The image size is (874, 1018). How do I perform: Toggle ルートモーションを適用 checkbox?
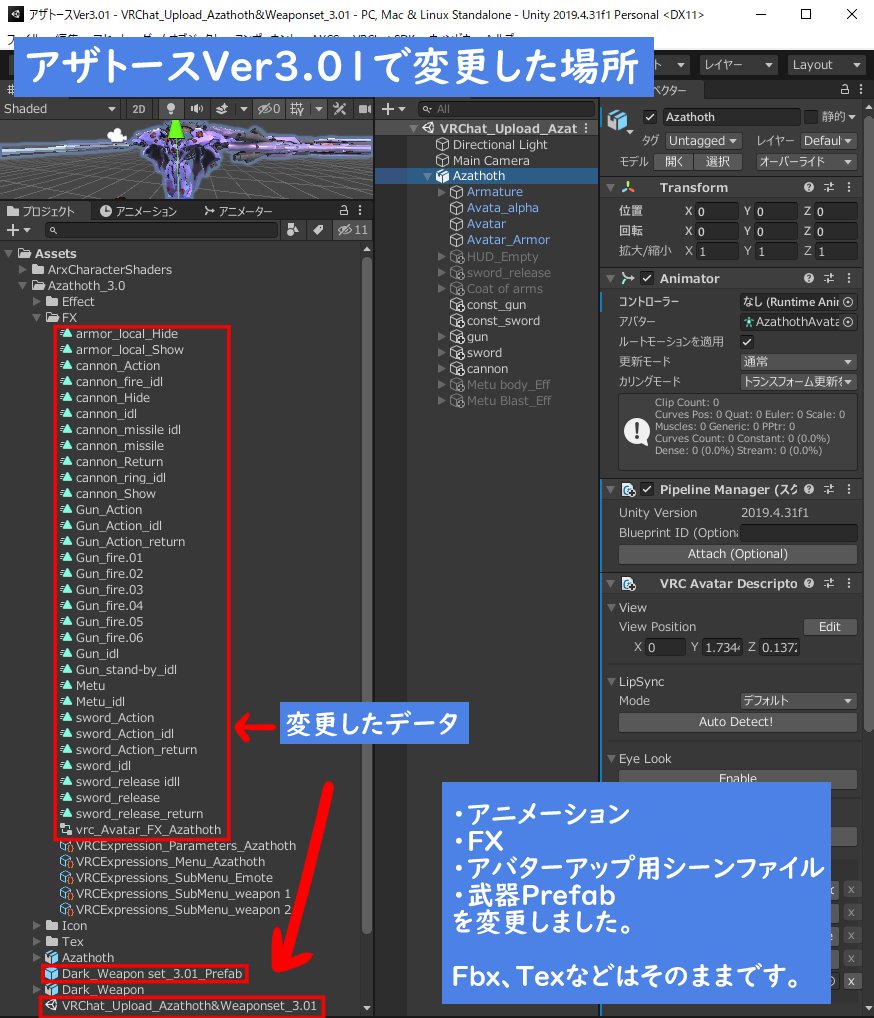747,342
